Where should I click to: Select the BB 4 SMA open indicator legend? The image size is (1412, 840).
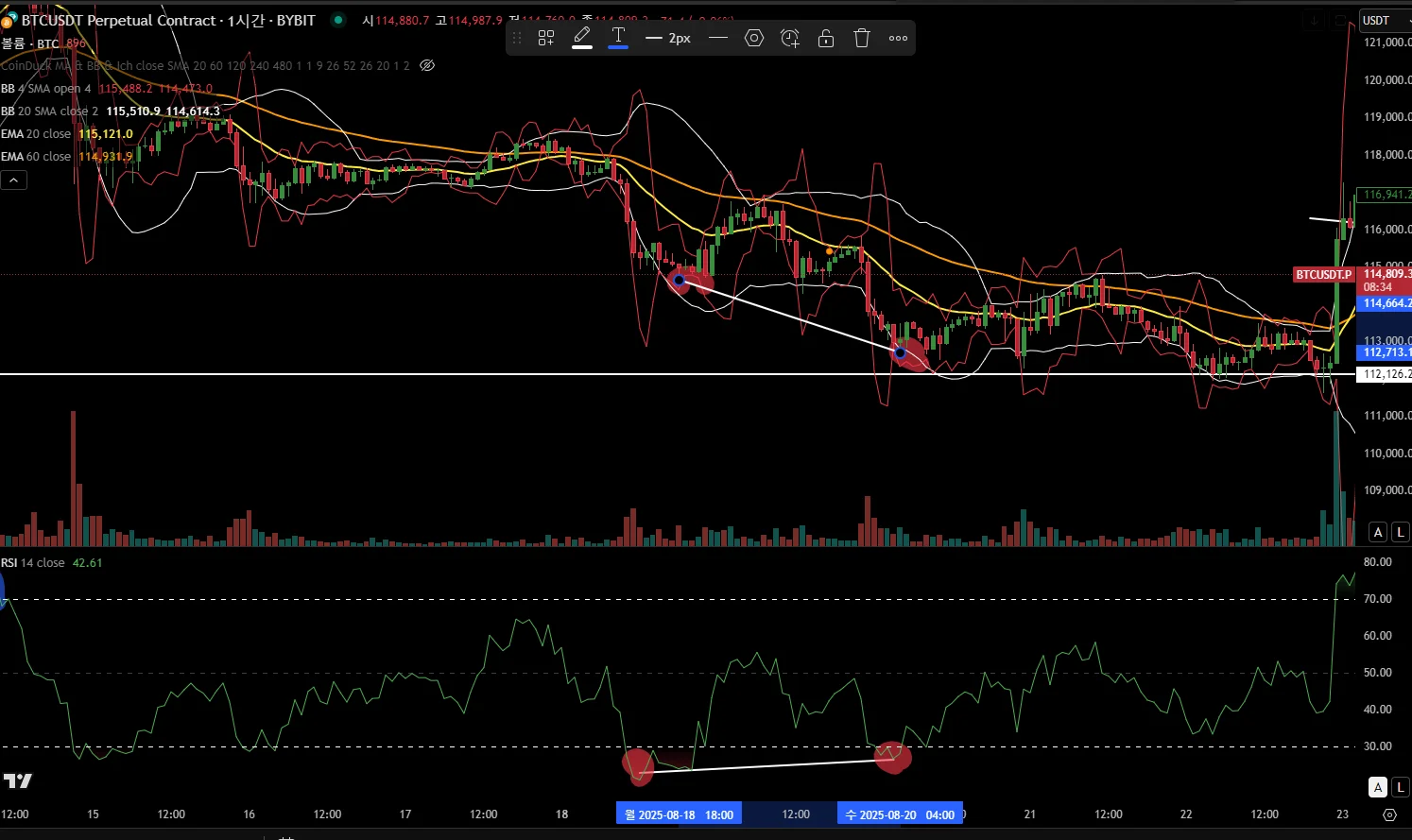click(x=46, y=89)
